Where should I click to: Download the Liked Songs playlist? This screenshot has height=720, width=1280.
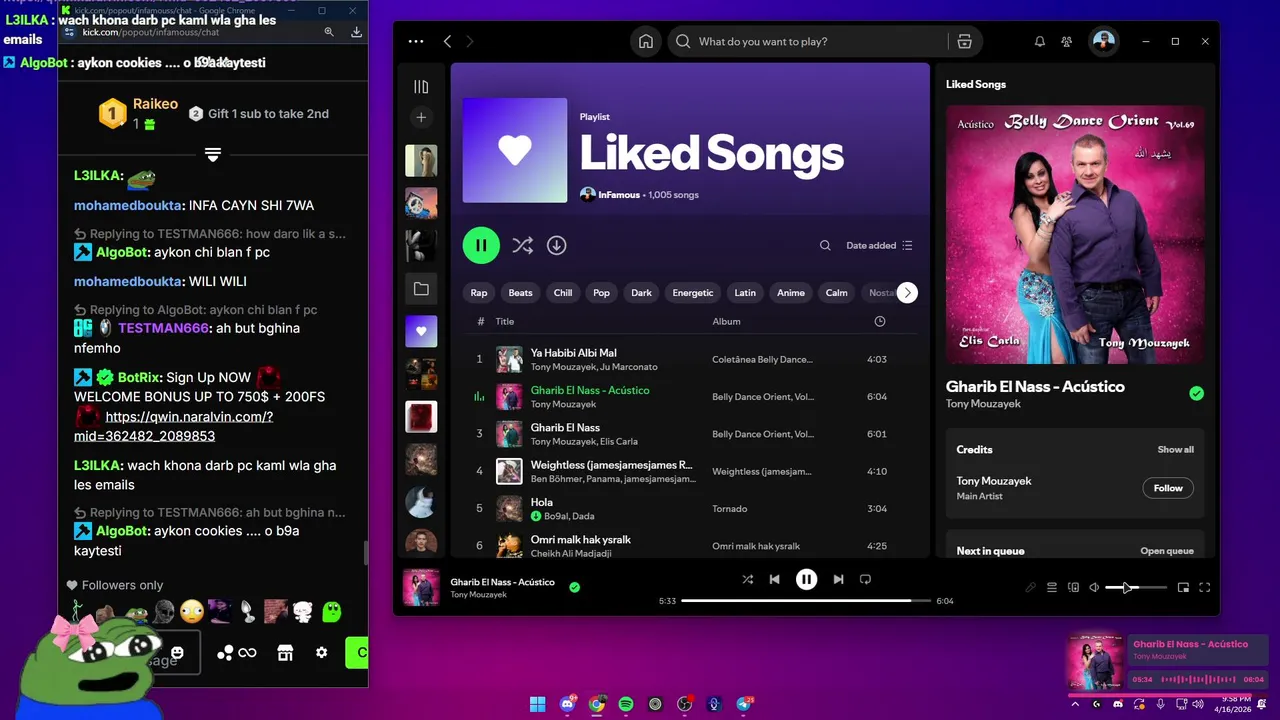[557, 245]
